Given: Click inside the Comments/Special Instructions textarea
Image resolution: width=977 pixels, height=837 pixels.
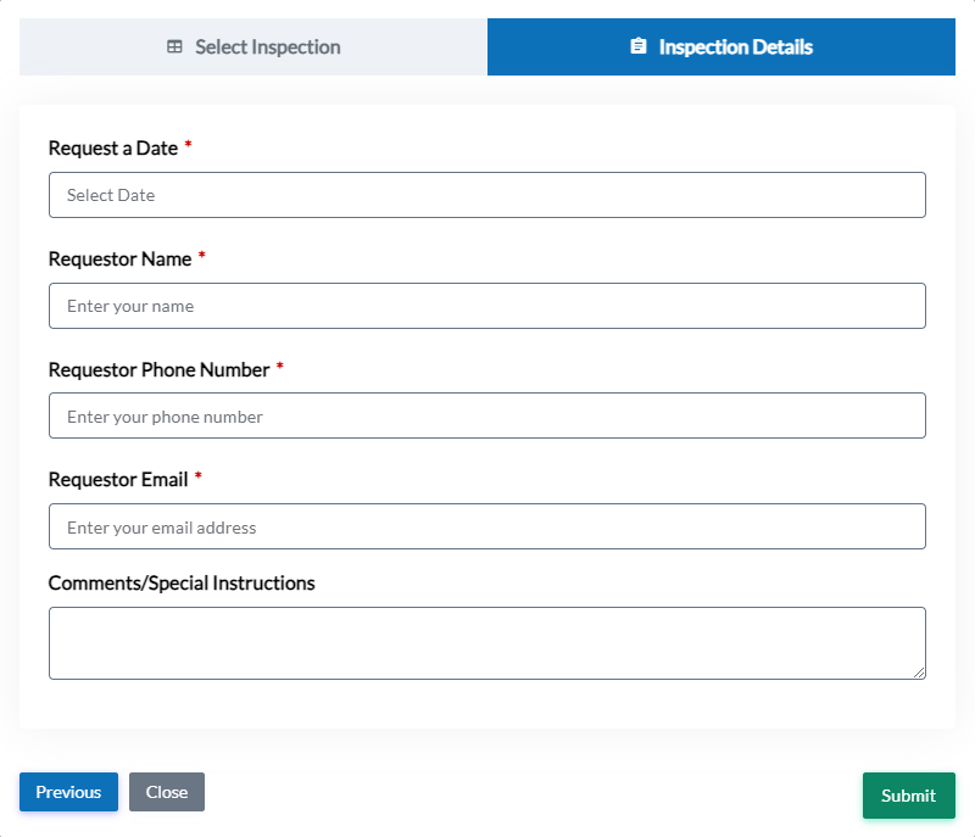Looking at the screenshot, I should pyautogui.click(x=487, y=643).
